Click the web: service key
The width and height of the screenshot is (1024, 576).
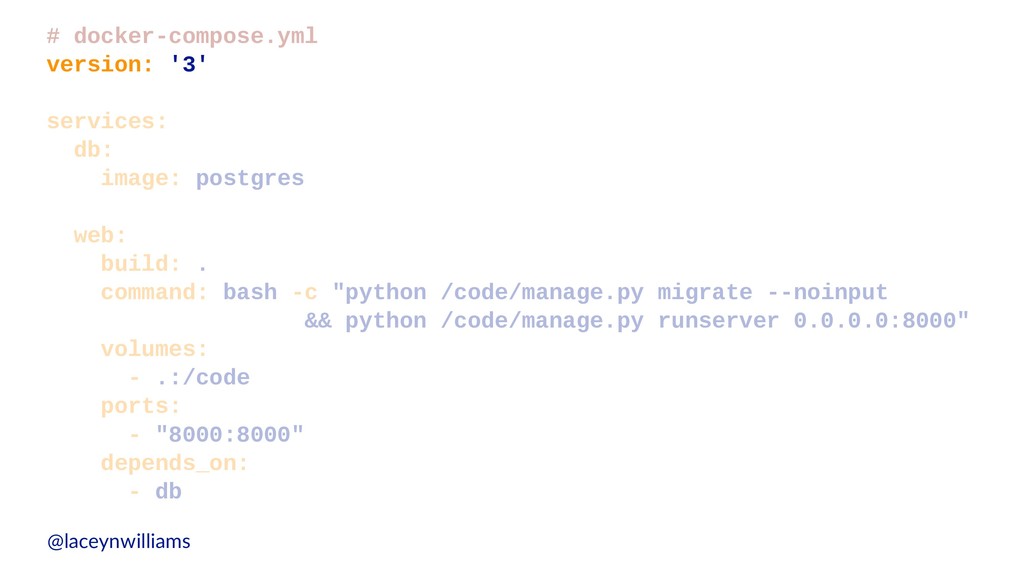100,235
